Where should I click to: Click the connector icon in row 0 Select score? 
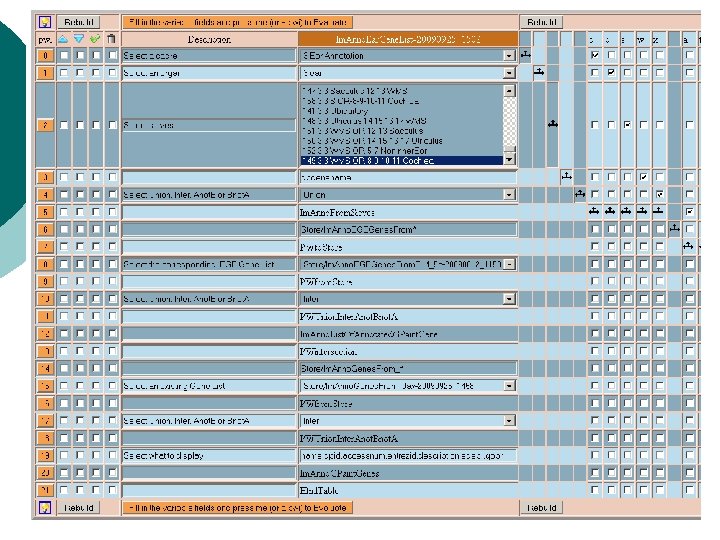coord(526,55)
